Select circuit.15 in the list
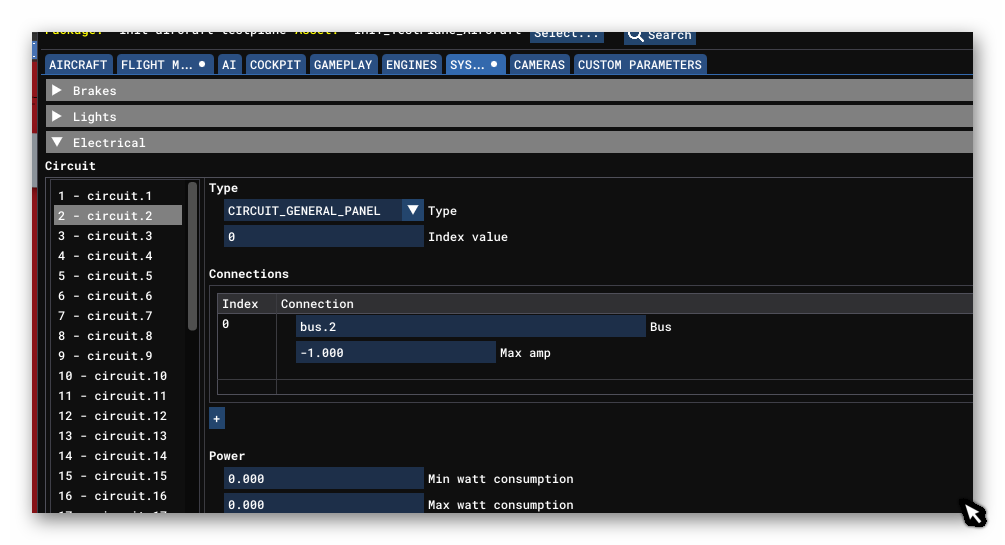 point(119,476)
